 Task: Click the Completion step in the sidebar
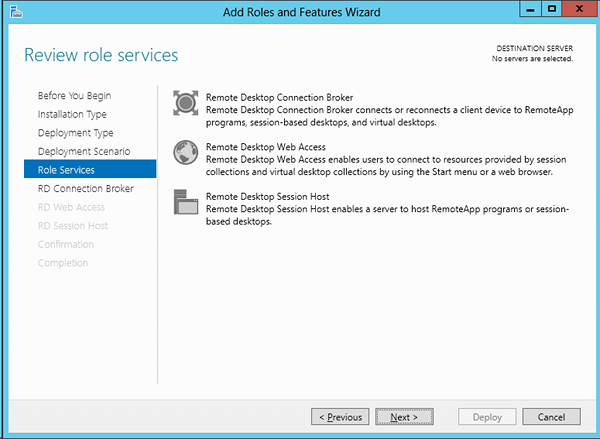[x=63, y=263]
